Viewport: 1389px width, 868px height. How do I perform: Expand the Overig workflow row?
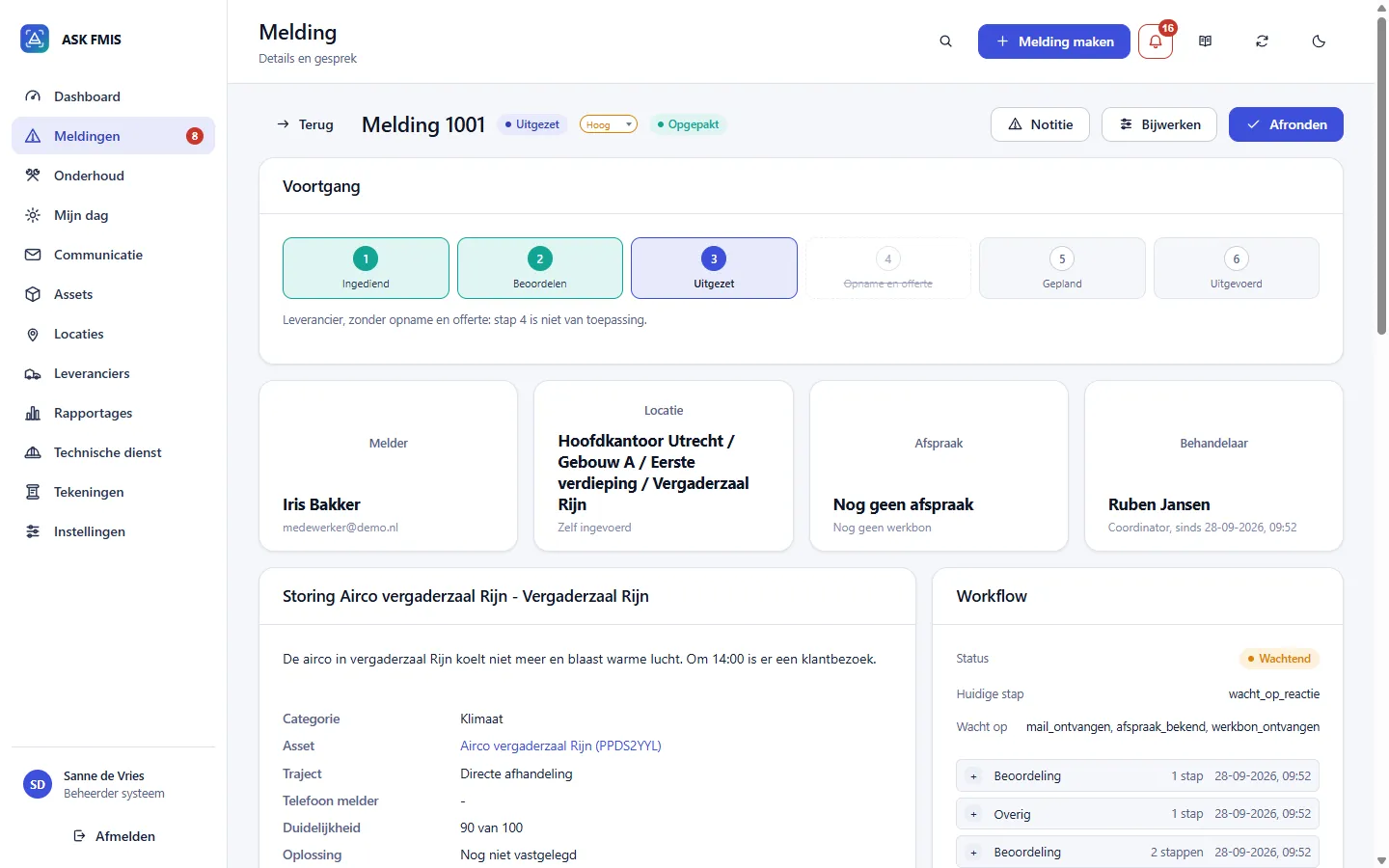1137,814
